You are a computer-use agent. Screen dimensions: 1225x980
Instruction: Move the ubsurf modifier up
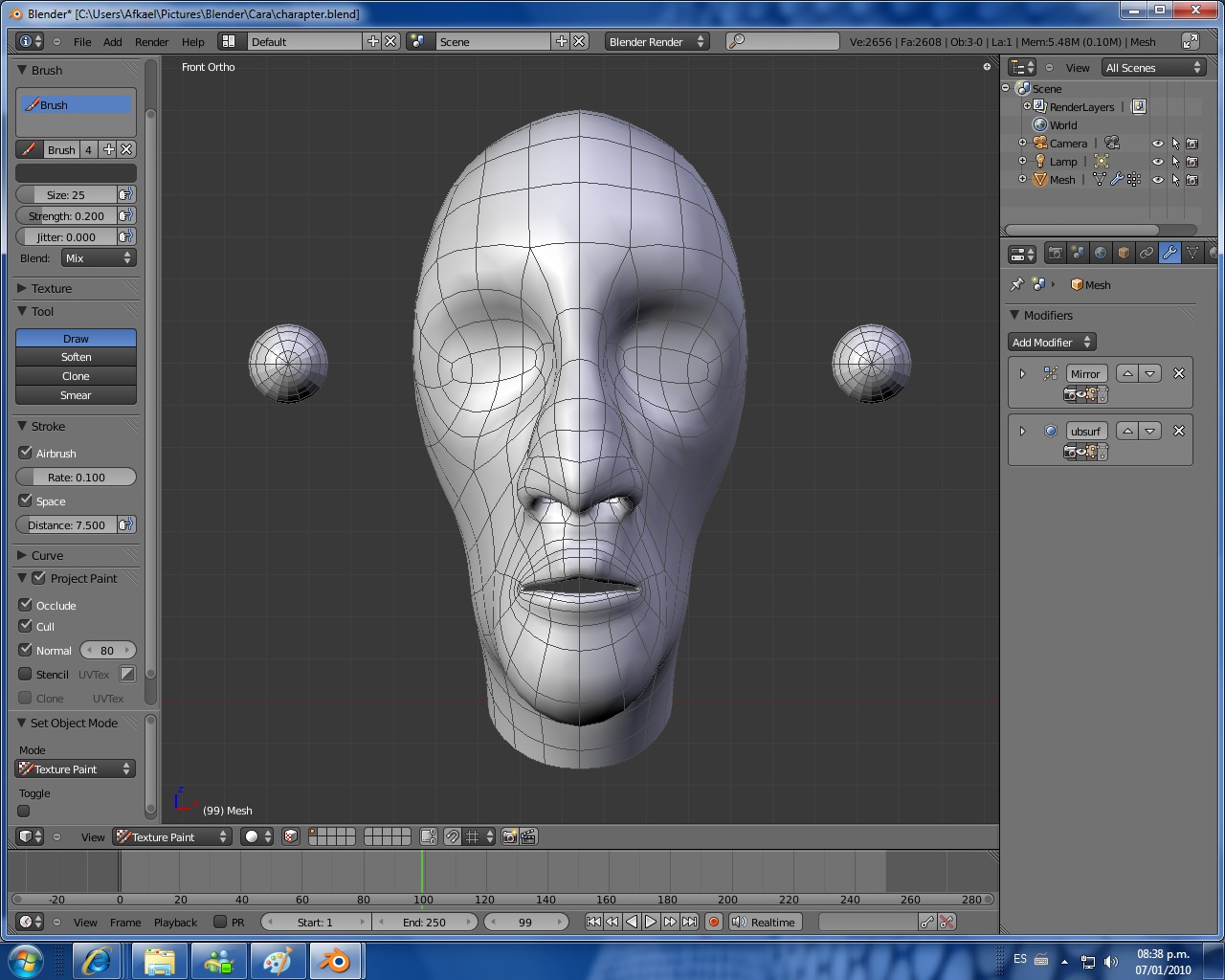(x=1127, y=432)
